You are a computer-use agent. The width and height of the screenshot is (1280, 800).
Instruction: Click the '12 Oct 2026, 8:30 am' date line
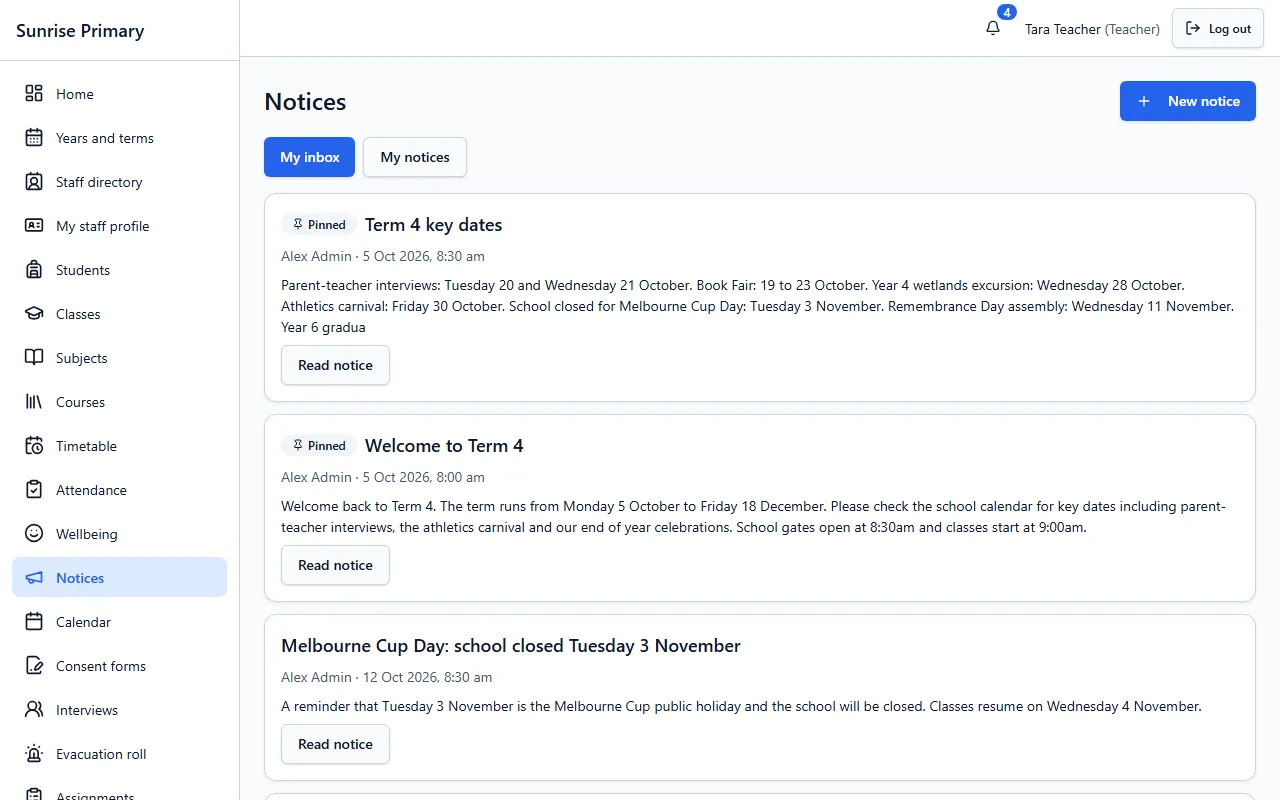(427, 677)
